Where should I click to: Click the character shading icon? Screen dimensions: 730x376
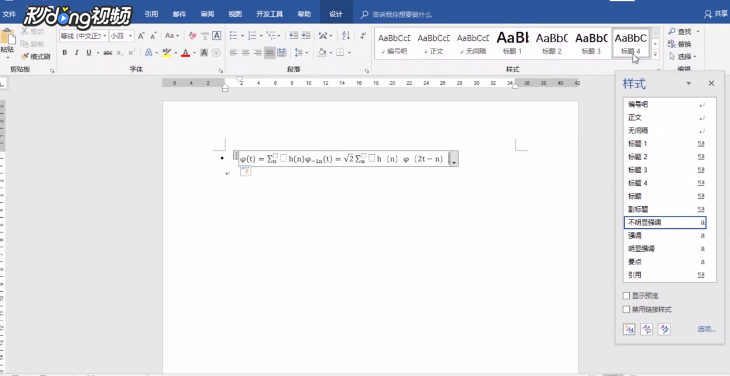(x=204, y=53)
